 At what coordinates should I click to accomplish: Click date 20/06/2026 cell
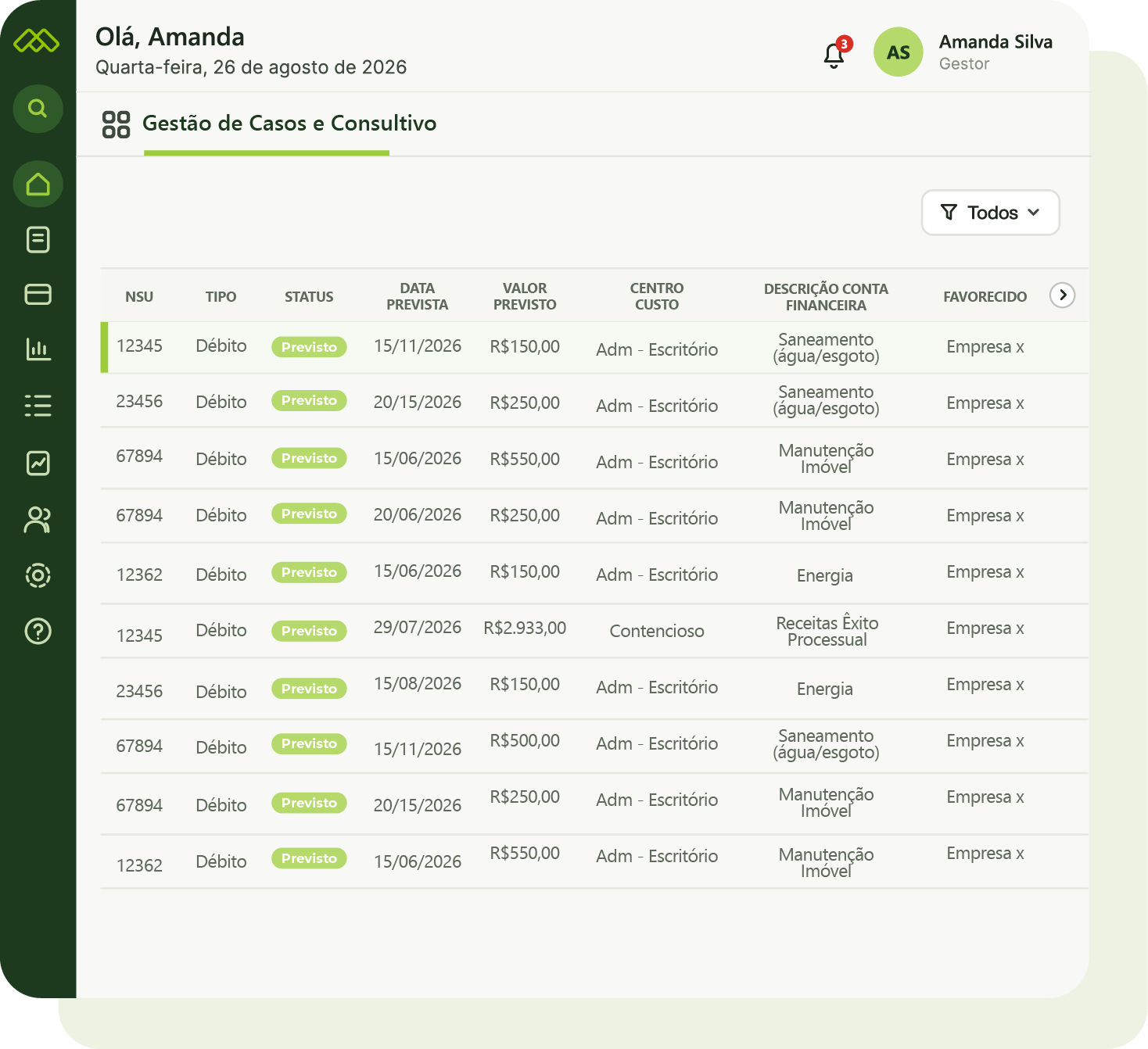pyautogui.click(x=418, y=515)
